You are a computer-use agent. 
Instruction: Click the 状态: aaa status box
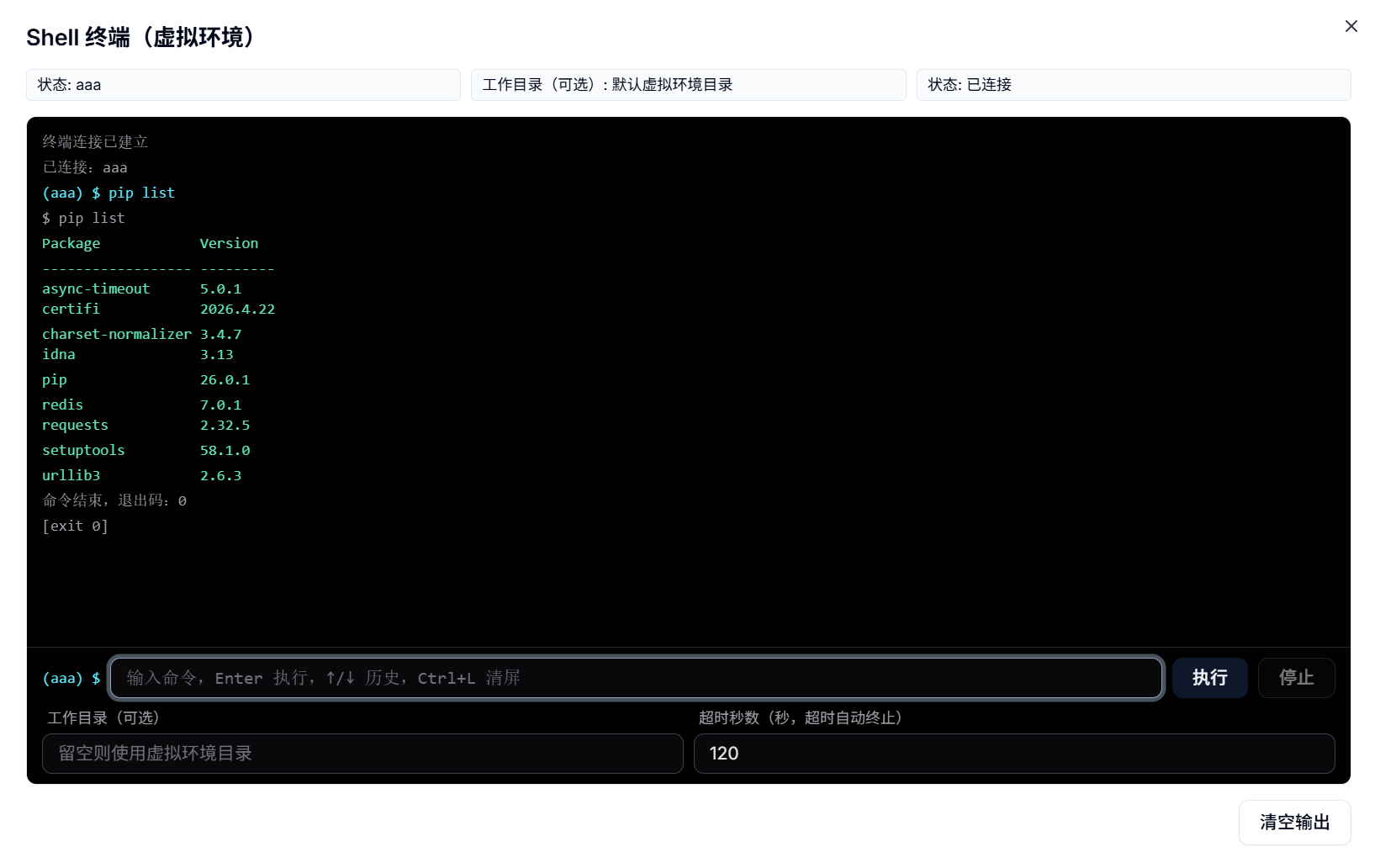tap(243, 85)
